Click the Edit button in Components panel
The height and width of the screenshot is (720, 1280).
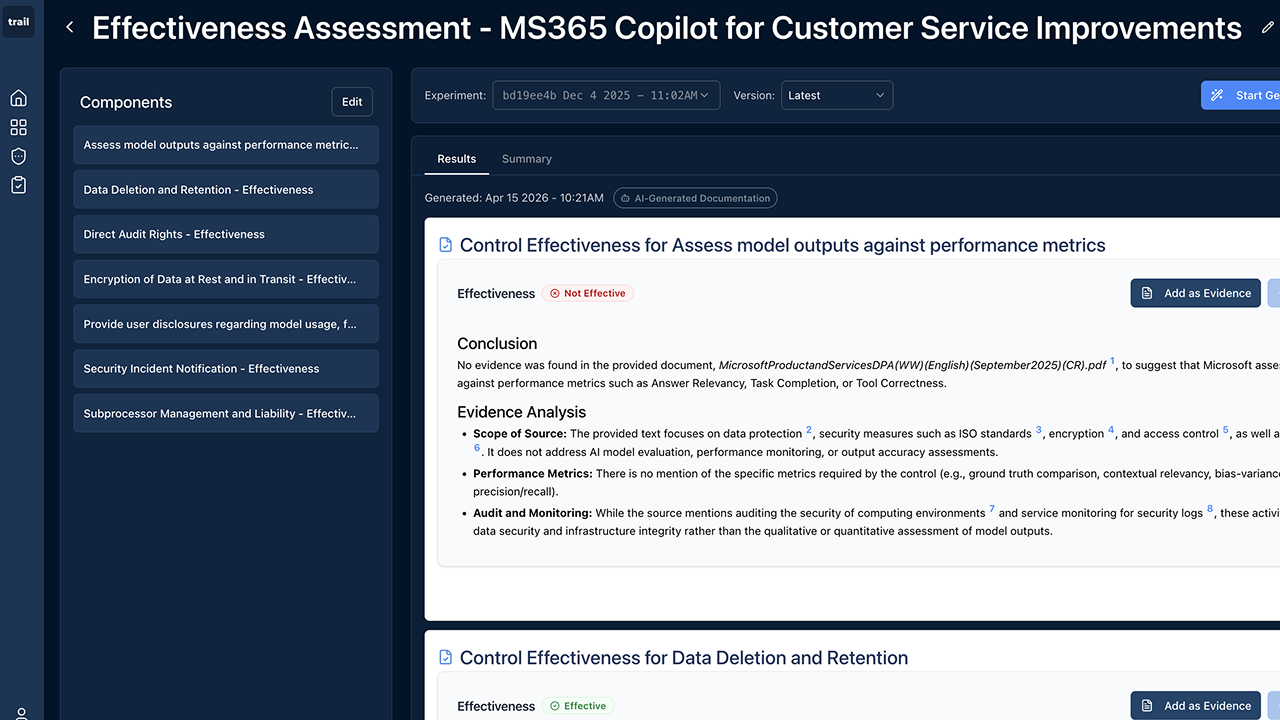pyautogui.click(x=352, y=102)
